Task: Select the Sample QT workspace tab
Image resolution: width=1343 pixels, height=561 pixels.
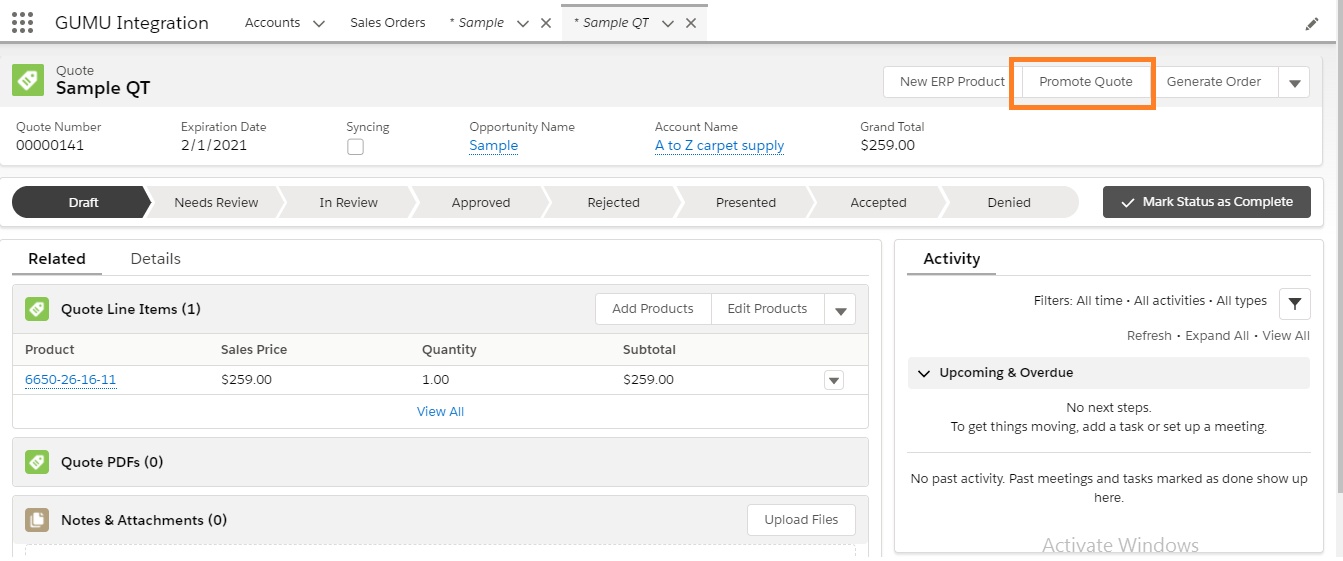Action: pos(611,23)
